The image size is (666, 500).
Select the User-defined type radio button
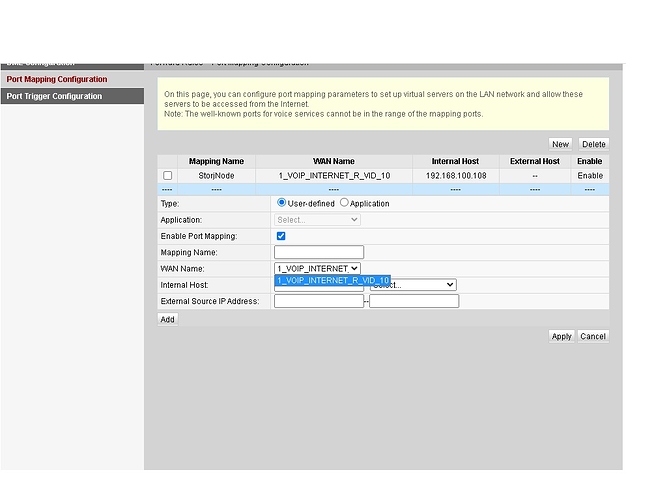tap(282, 203)
